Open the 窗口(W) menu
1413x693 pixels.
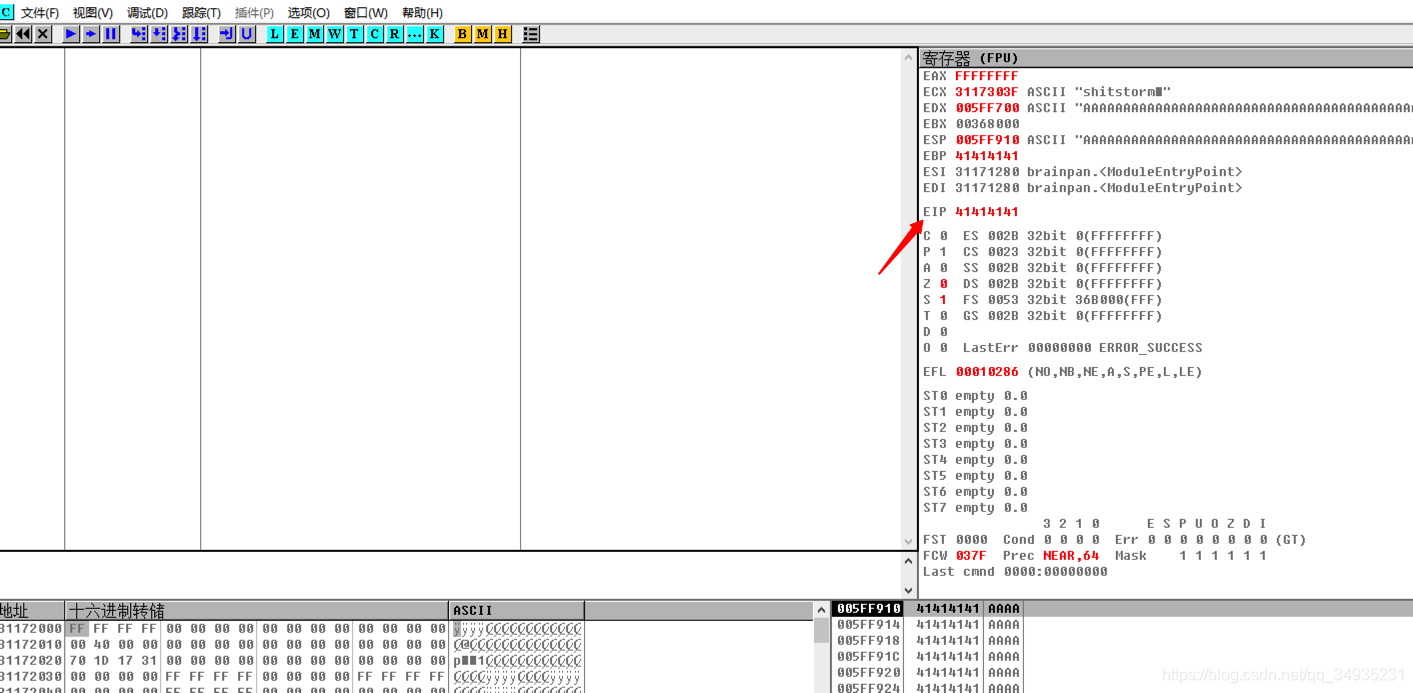pyautogui.click(x=365, y=12)
